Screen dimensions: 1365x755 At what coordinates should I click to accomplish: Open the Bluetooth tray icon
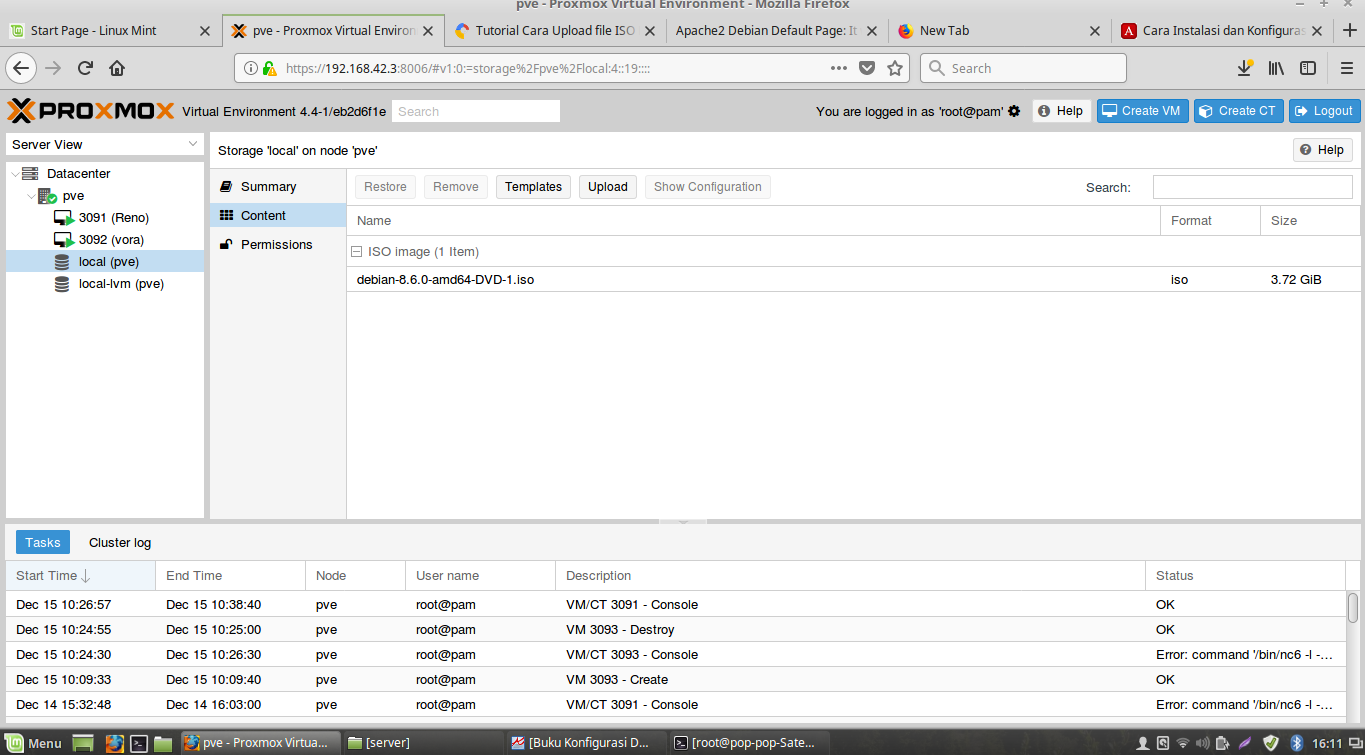pos(1296,743)
